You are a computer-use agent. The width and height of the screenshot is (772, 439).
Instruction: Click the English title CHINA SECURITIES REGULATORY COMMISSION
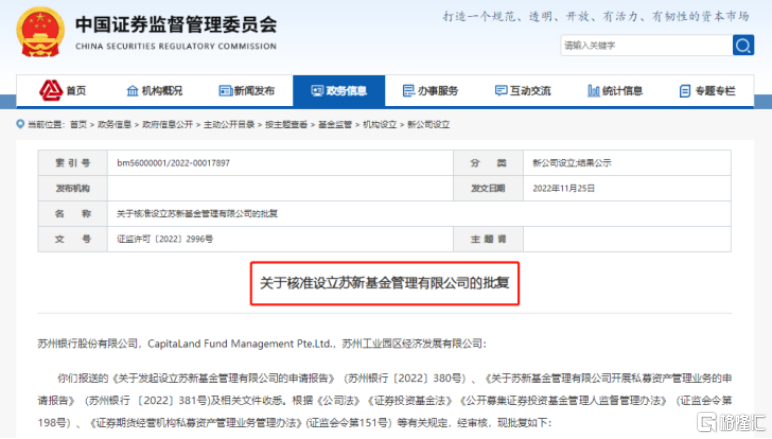point(176,46)
